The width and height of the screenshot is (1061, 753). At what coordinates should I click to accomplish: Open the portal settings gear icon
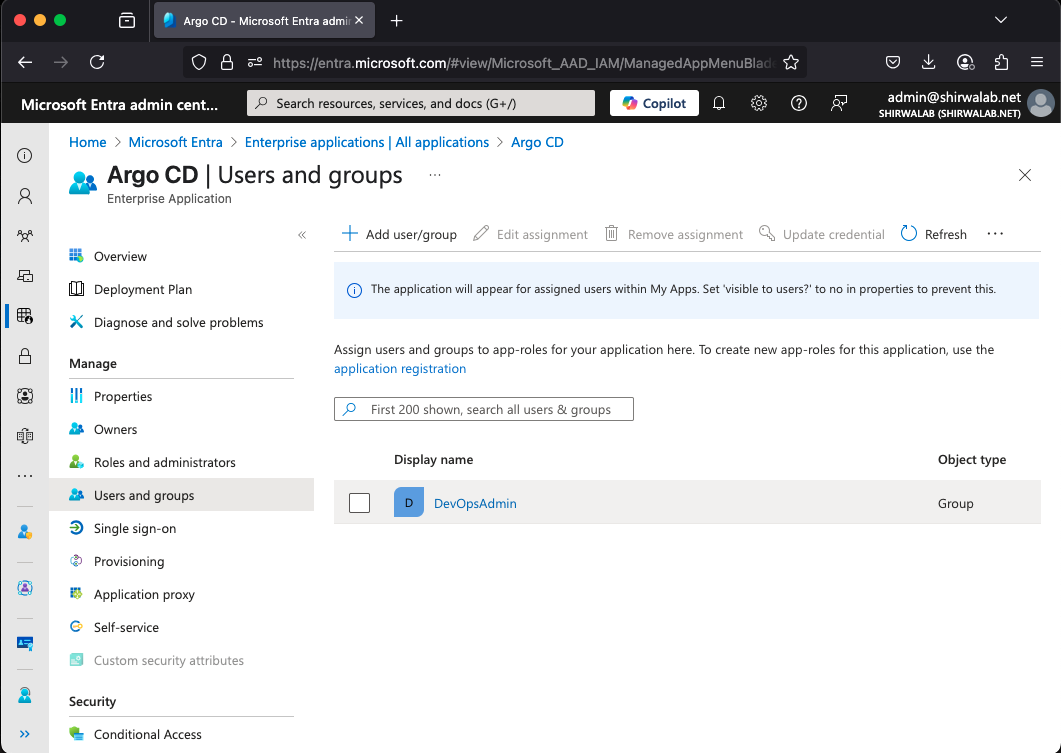point(759,103)
